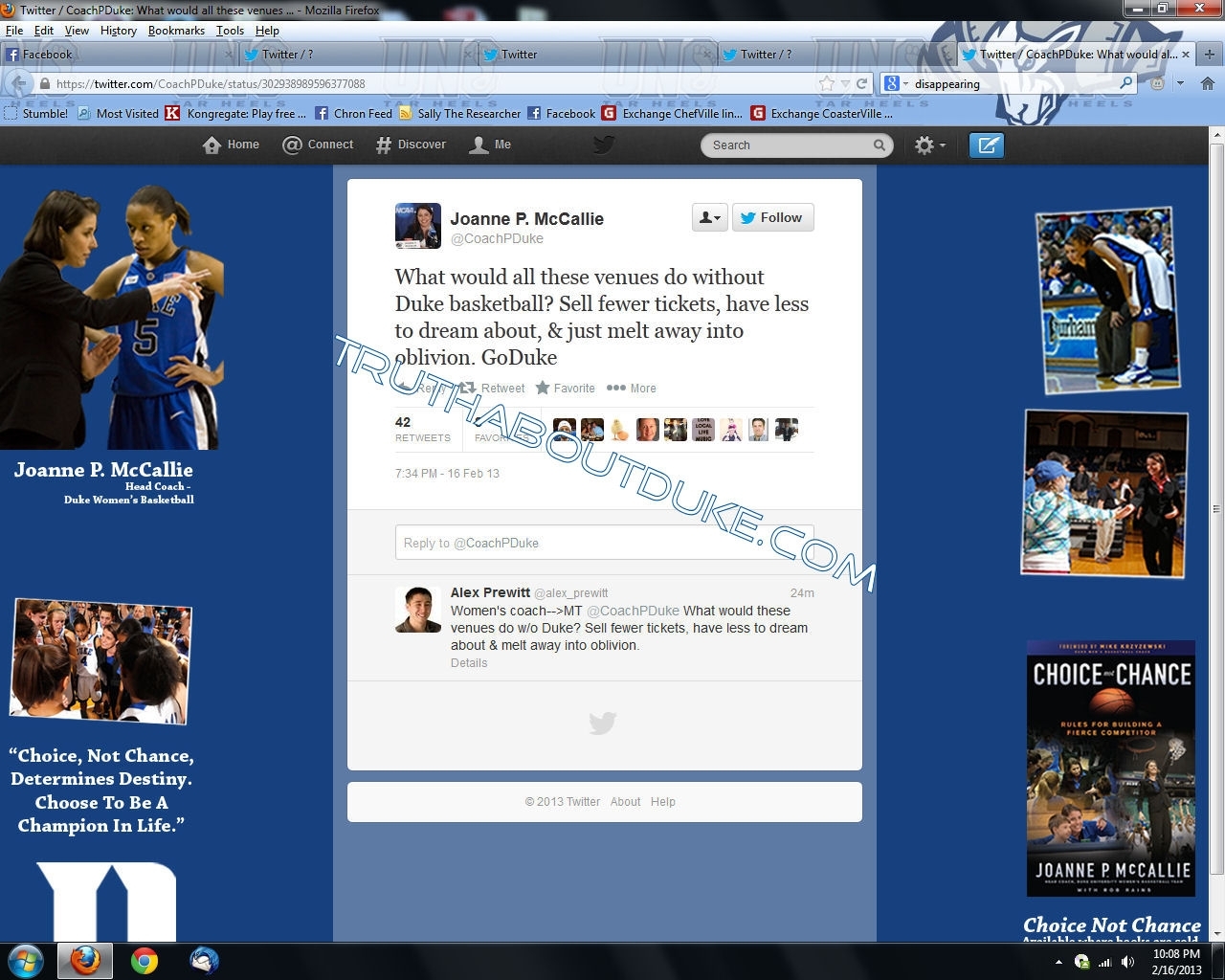The height and width of the screenshot is (980, 1225).
Task: Click the Twitter bird logo in navbar
Action: [x=603, y=145]
